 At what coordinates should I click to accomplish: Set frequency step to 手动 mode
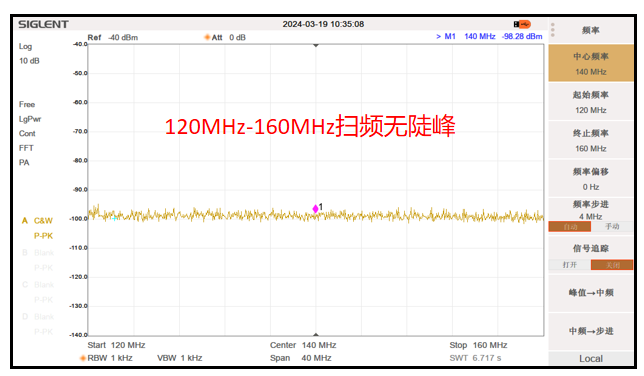tap(612, 226)
